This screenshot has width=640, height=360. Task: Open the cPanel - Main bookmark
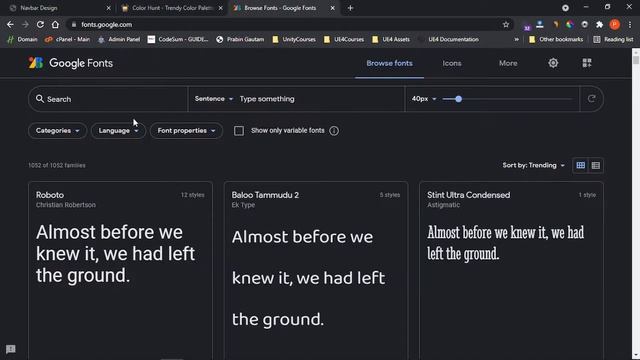point(67,39)
